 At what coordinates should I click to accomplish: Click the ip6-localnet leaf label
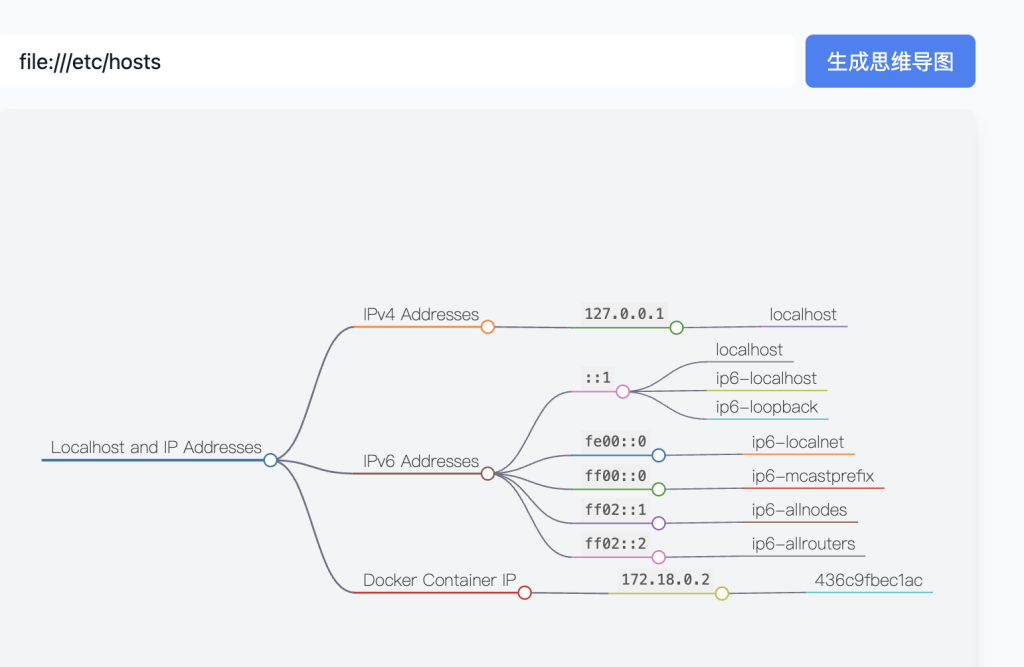(798, 442)
